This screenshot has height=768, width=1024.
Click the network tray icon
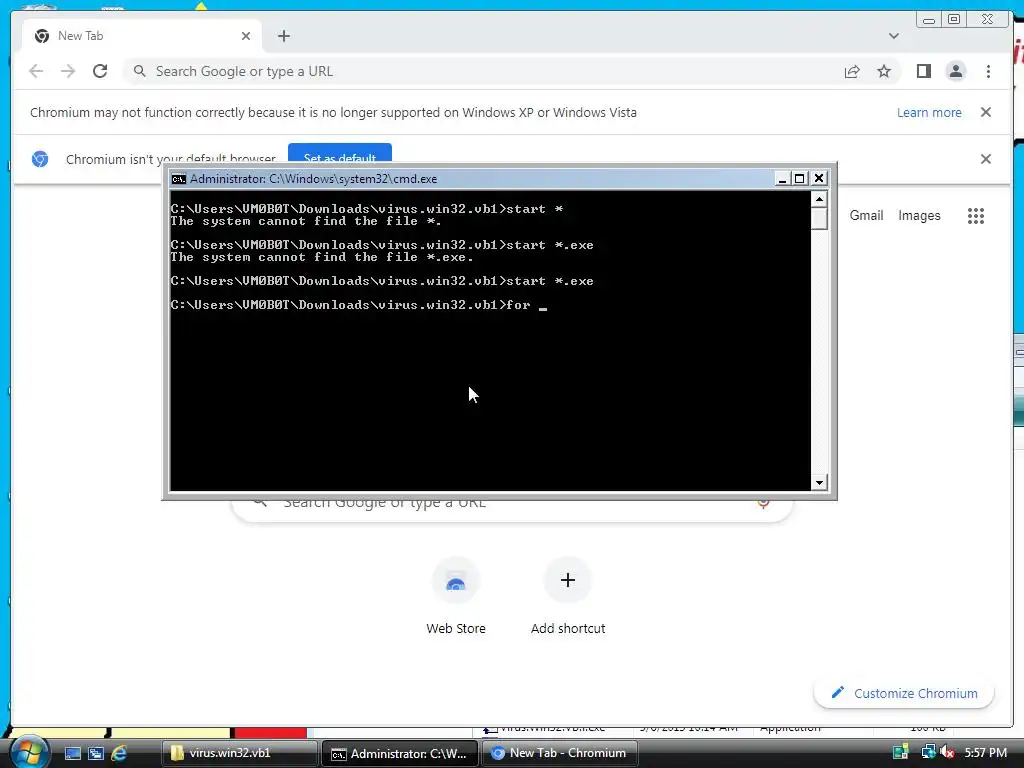click(x=927, y=752)
